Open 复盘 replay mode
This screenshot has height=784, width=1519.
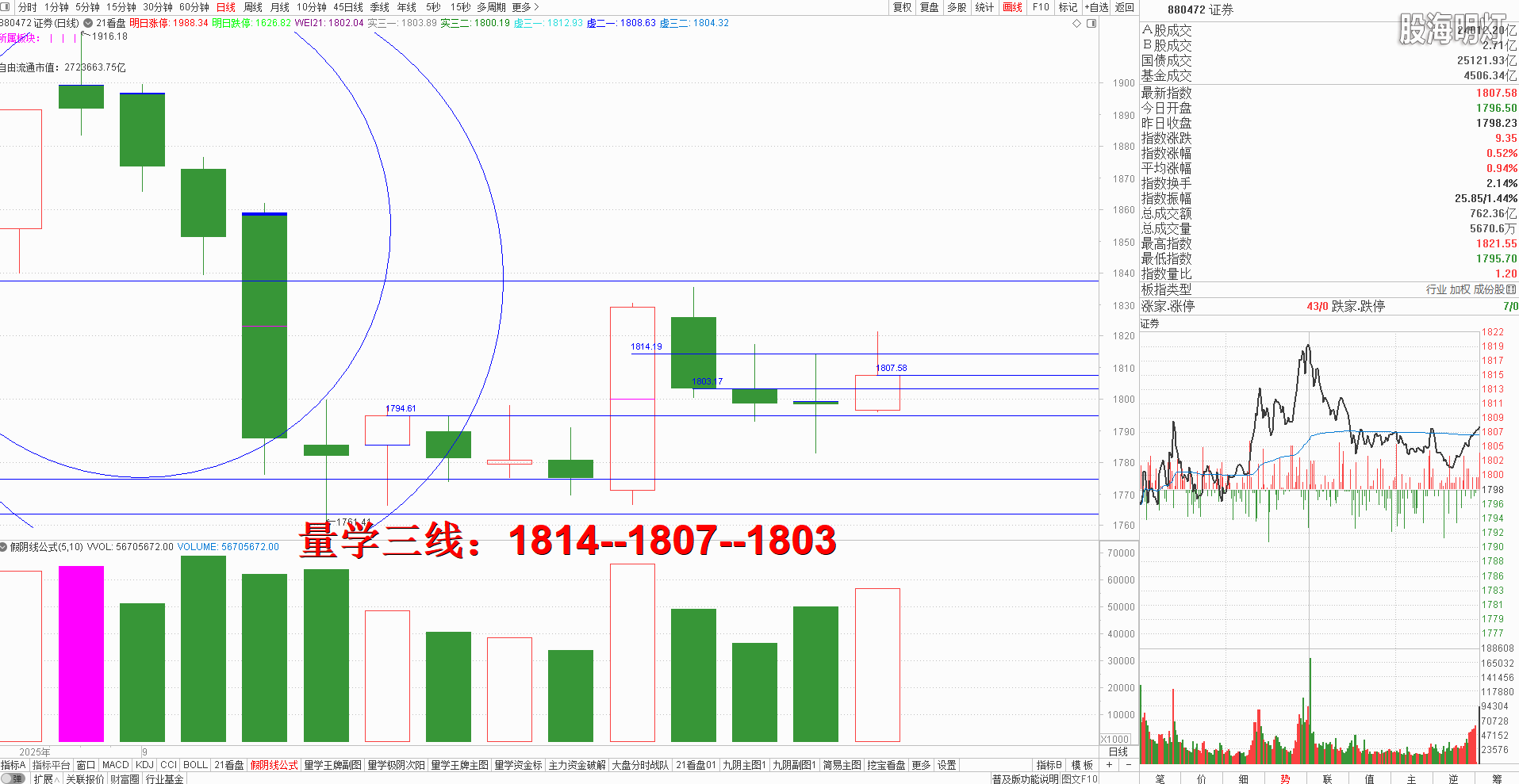930,7
